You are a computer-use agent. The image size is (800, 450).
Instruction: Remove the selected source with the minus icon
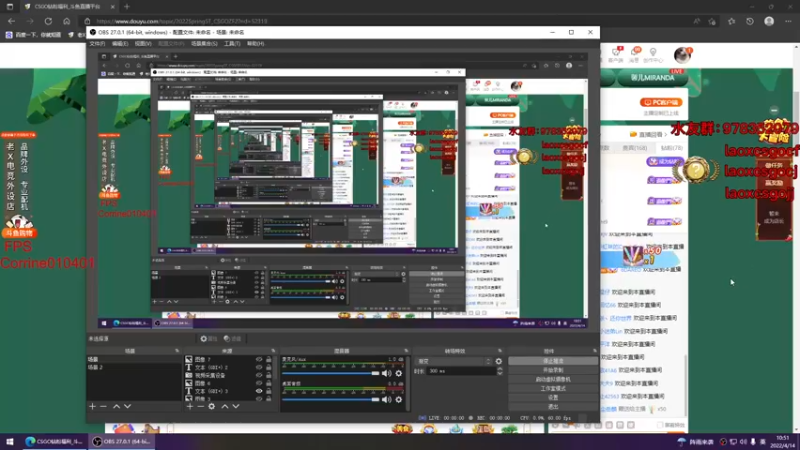coord(201,407)
